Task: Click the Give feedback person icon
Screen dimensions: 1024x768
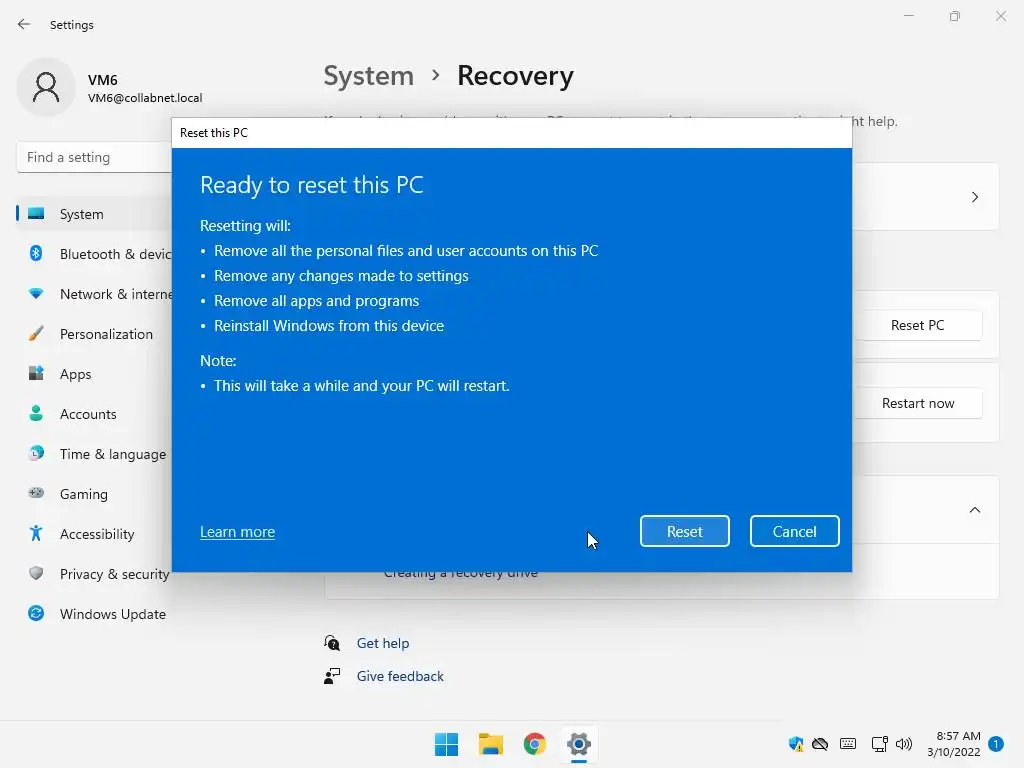Action: pos(332,676)
